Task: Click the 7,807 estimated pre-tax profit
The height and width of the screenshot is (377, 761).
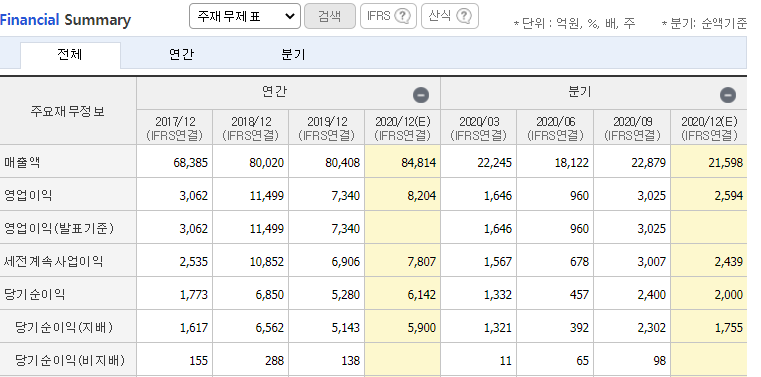Action: [421, 262]
